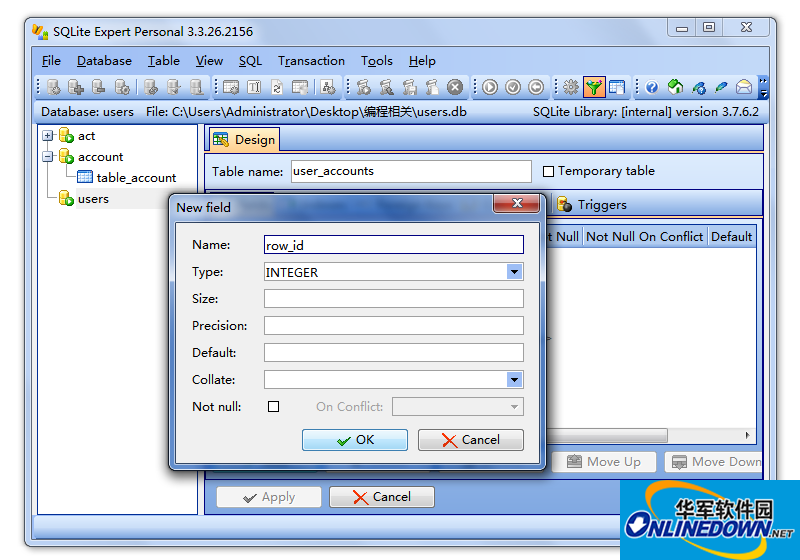Click the horizontal scrollbar in fields grid
Viewport: 800px width, 560px height.
[x=606, y=436]
